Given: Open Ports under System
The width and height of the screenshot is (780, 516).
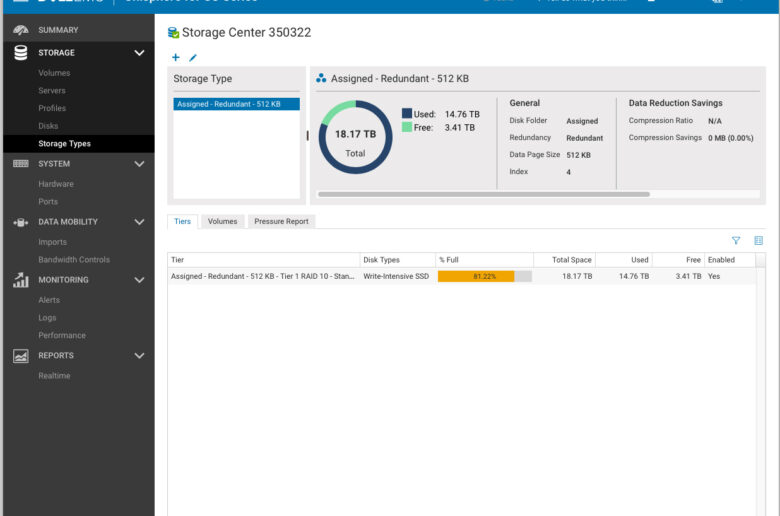Looking at the screenshot, I should [48, 202].
